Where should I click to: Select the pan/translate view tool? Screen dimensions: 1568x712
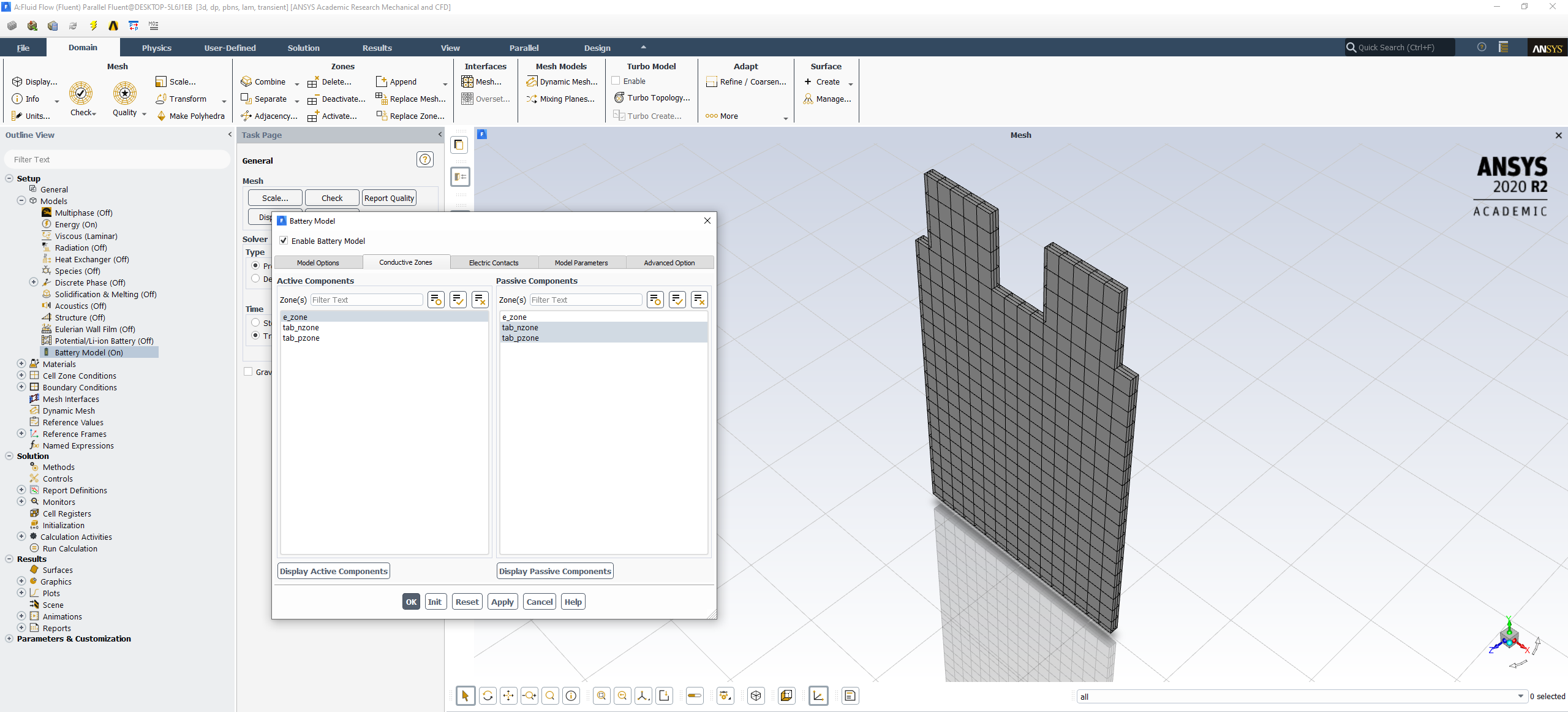508,695
